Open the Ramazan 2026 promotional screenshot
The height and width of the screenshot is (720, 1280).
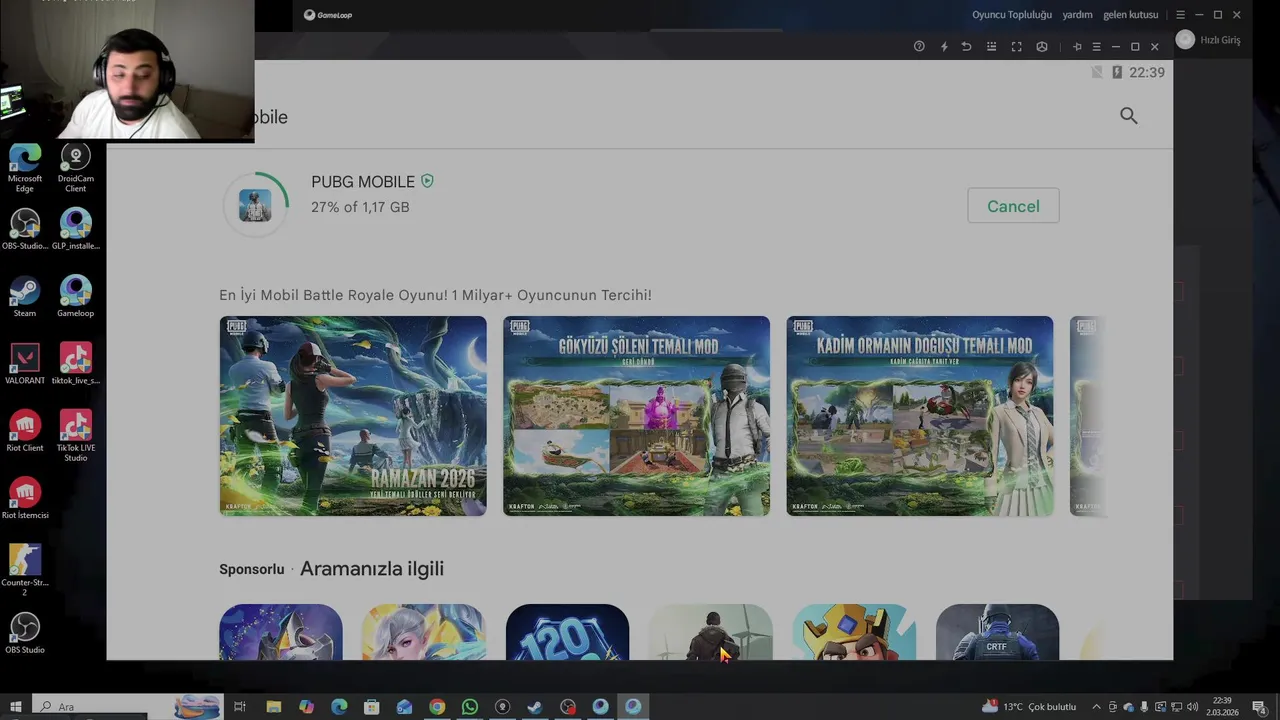pyautogui.click(x=353, y=416)
